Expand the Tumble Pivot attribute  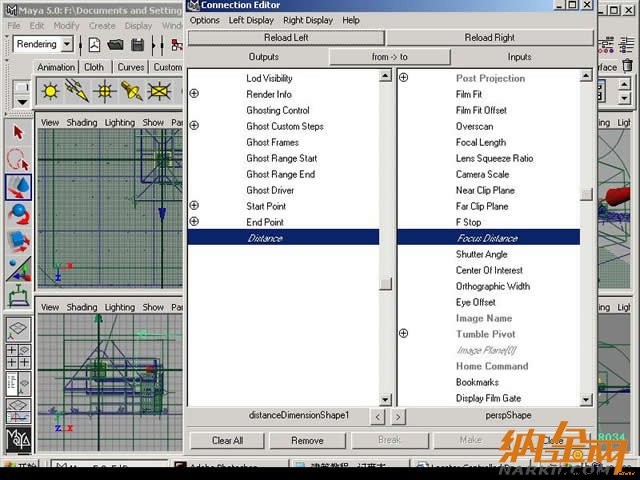click(403, 333)
